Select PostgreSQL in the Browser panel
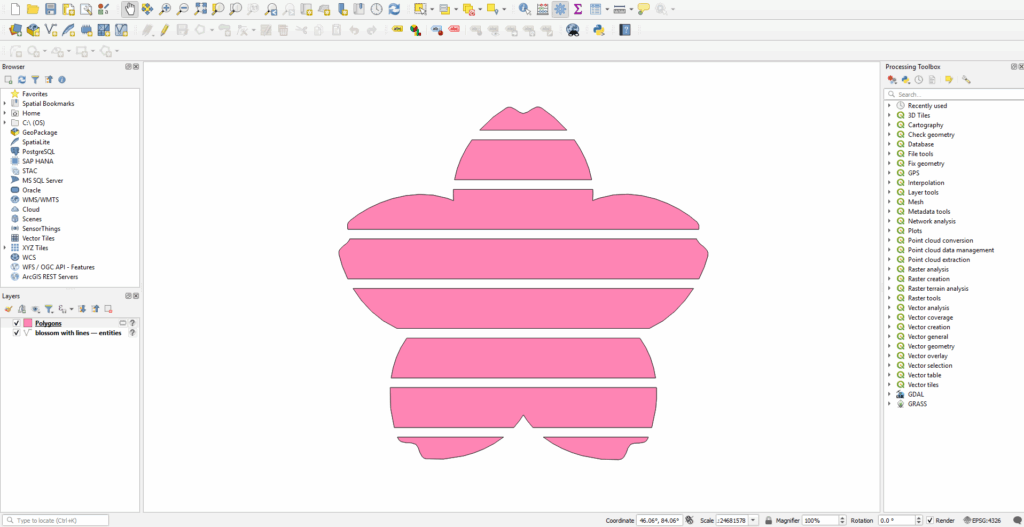1024x527 pixels. tap(38, 151)
